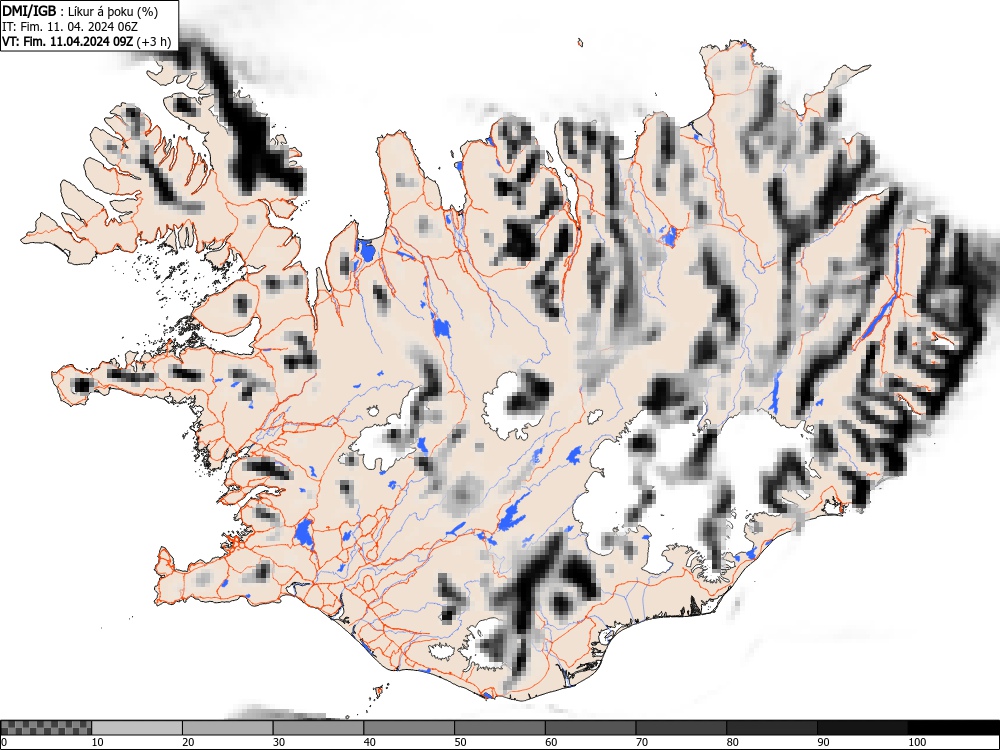Click the legend label '40'
Image resolution: width=1000 pixels, height=750 pixels.
pyautogui.click(x=370, y=742)
